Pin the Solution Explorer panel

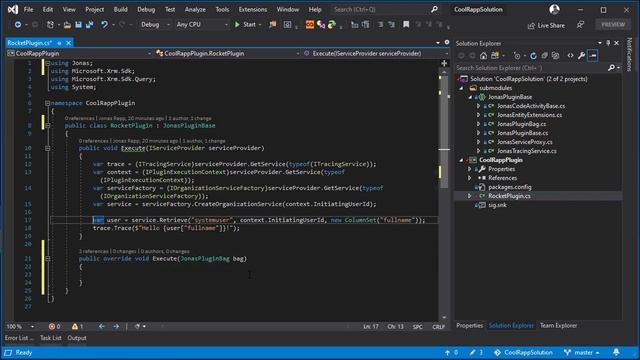click(x=608, y=43)
